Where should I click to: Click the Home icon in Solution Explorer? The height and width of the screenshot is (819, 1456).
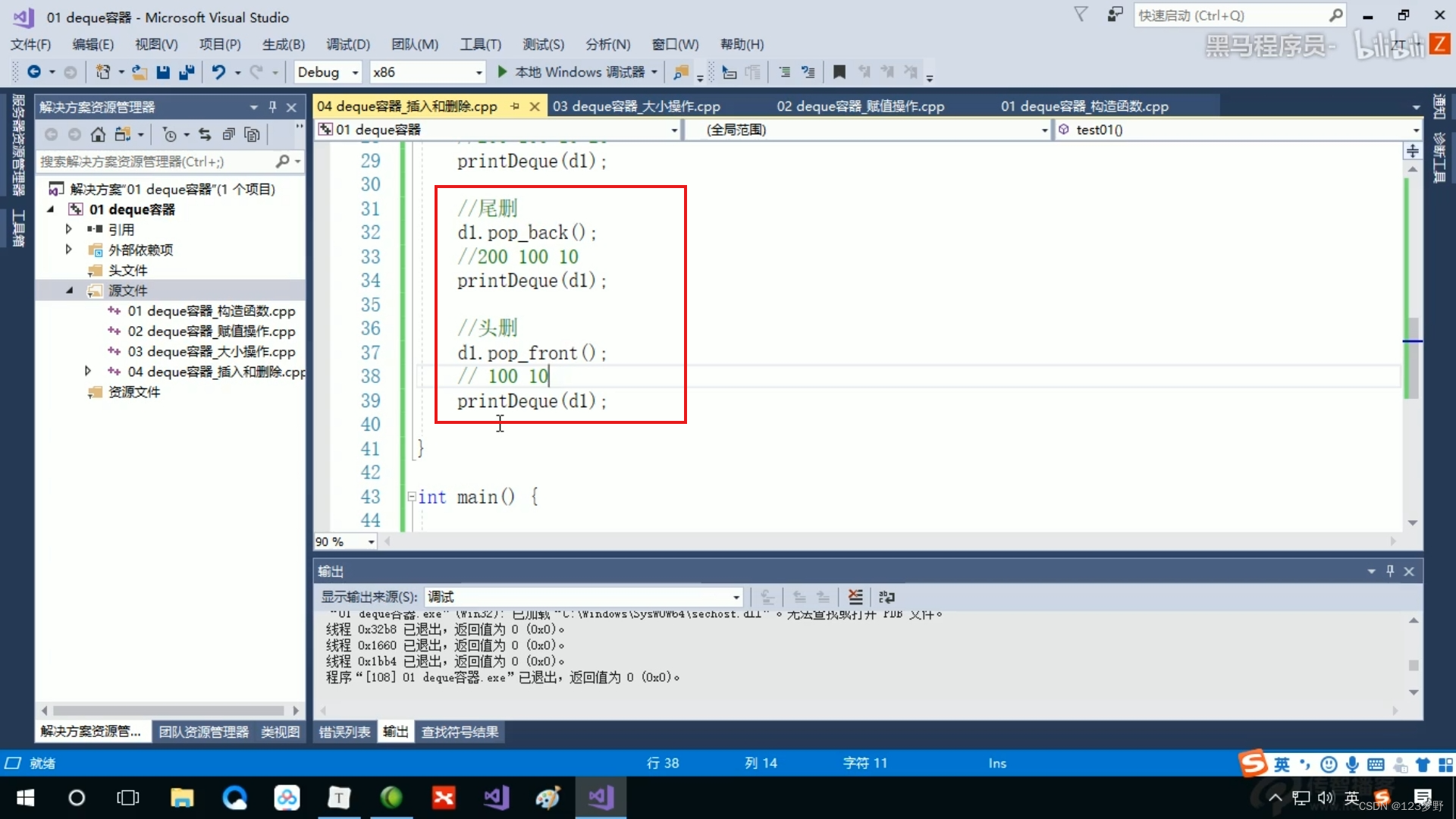coord(98,135)
